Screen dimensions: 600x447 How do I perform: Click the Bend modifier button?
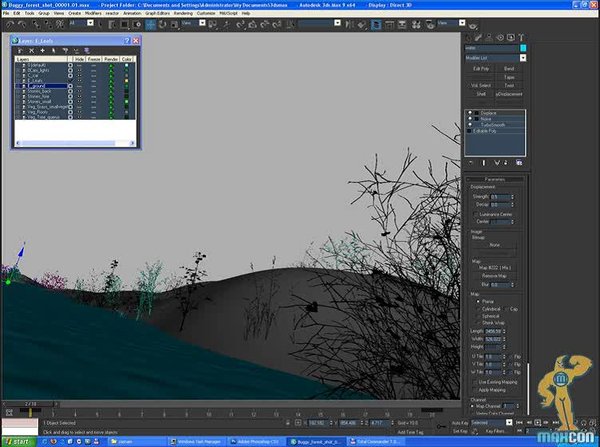click(509, 69)
